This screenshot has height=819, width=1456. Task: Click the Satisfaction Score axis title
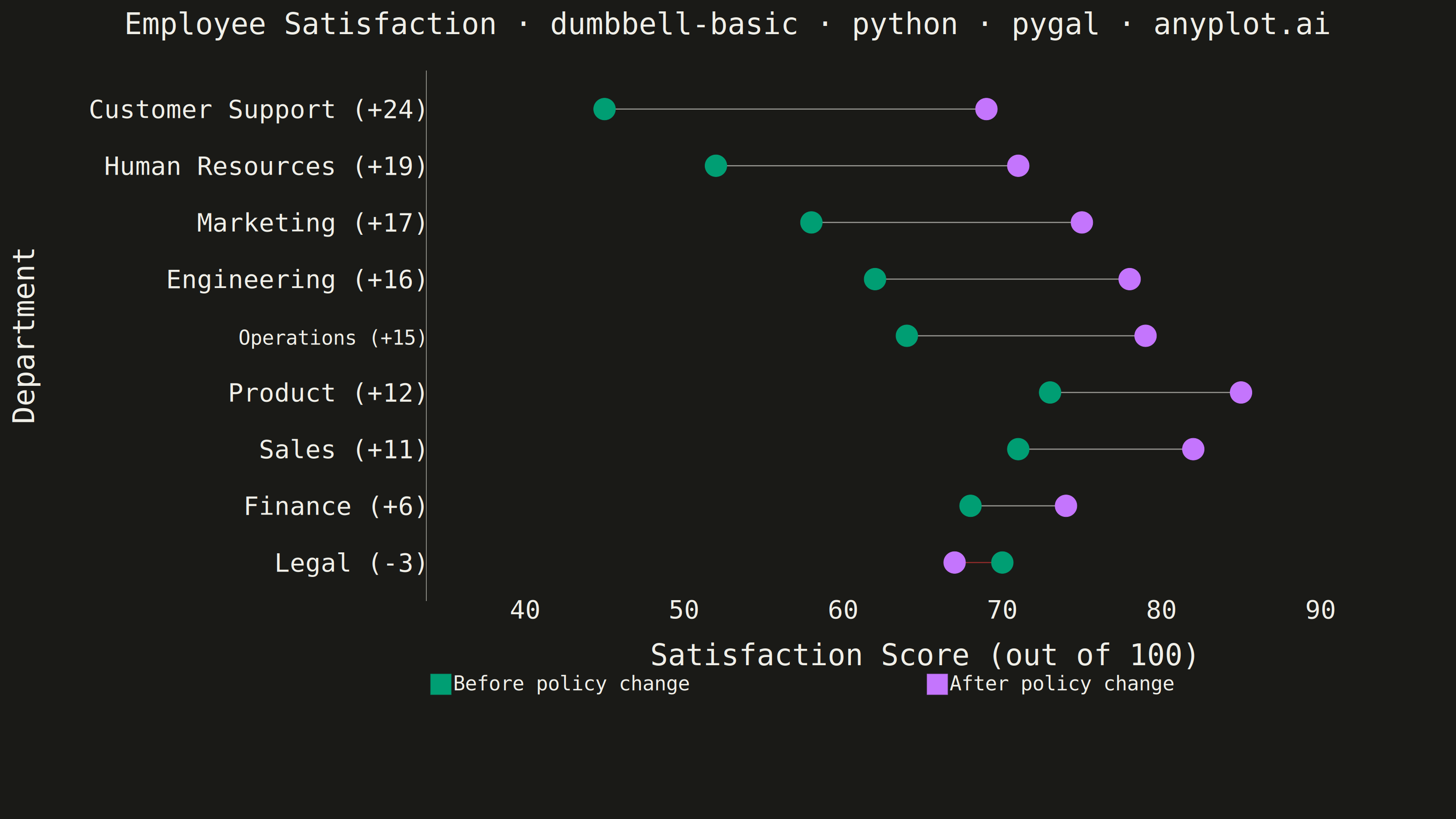[924, 656]
